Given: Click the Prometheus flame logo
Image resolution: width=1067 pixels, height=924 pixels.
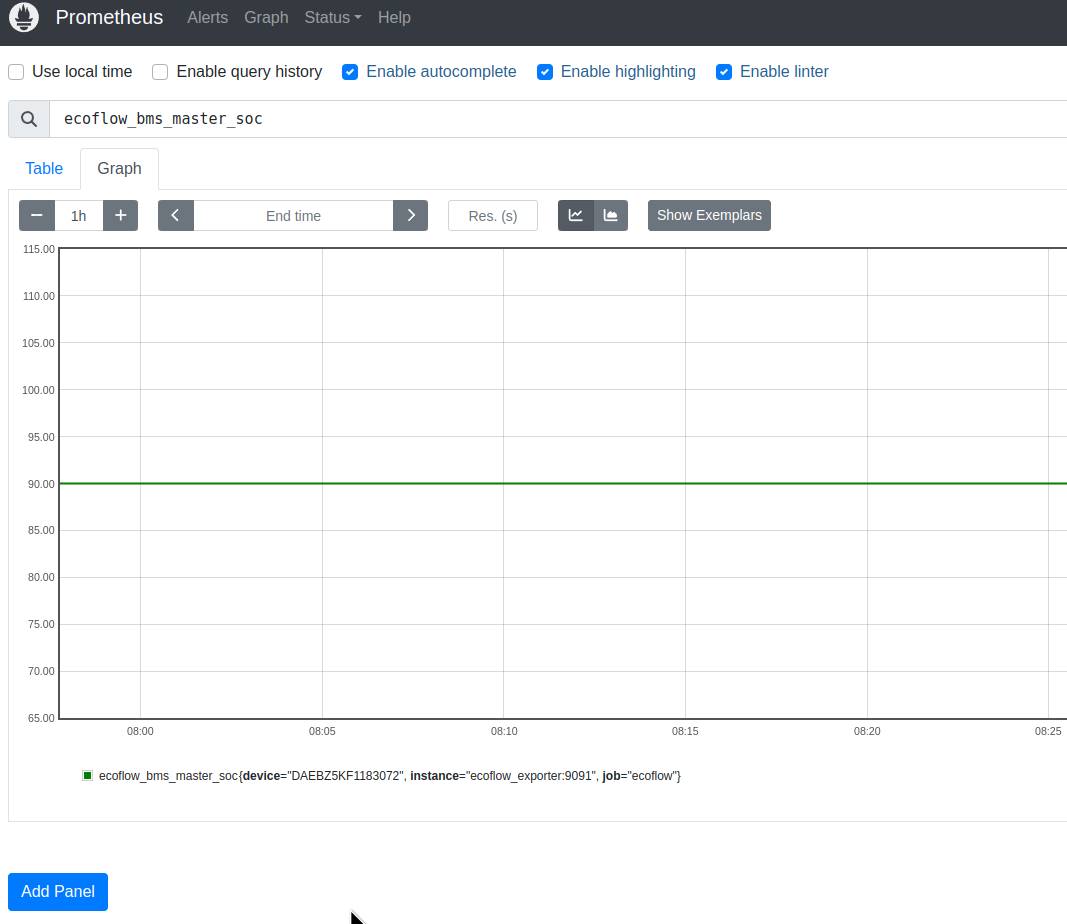Looking at the screenshot, I should 24,17.
